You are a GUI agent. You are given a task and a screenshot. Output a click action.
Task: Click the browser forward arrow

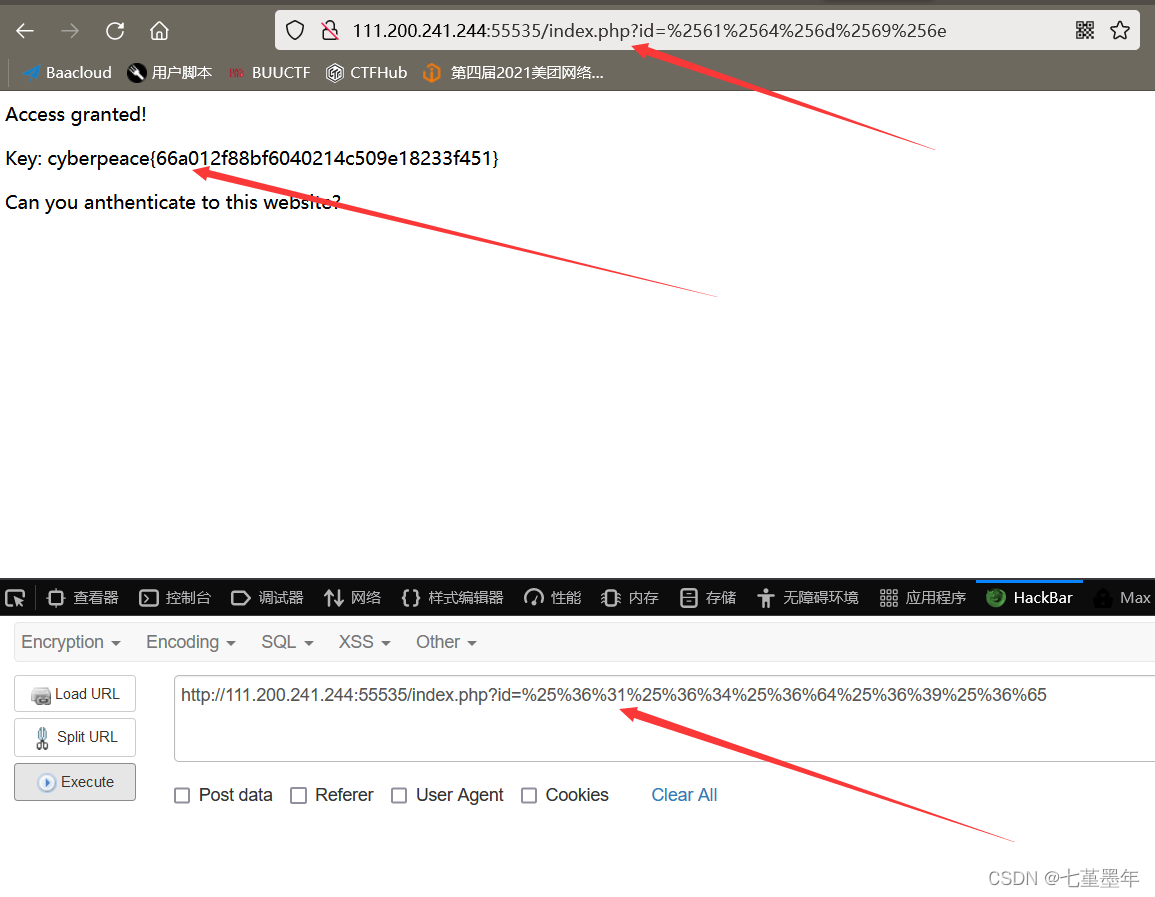click(70, 30)
